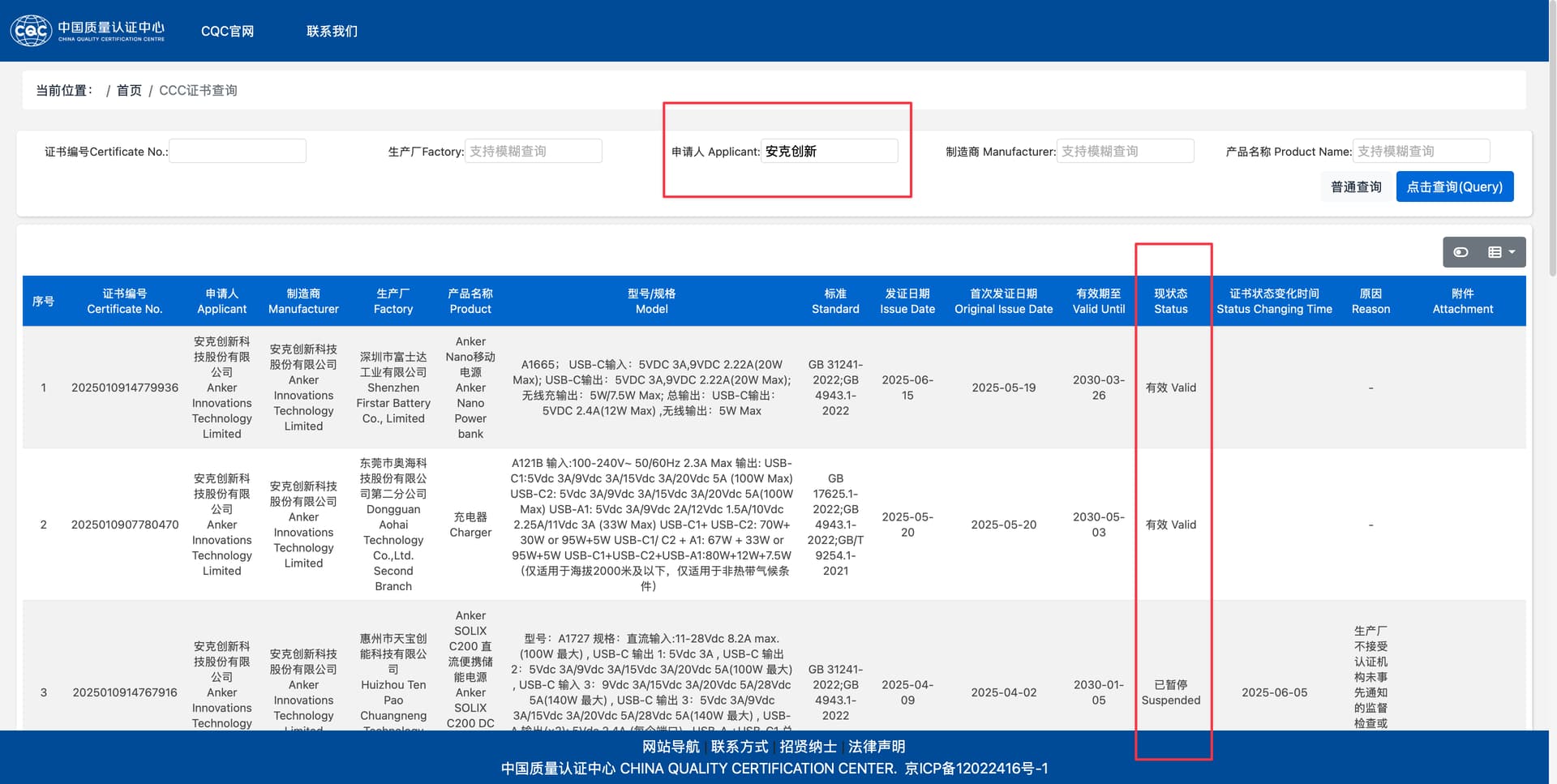Open the CQC官网 menu link

[x=227, y=31]
